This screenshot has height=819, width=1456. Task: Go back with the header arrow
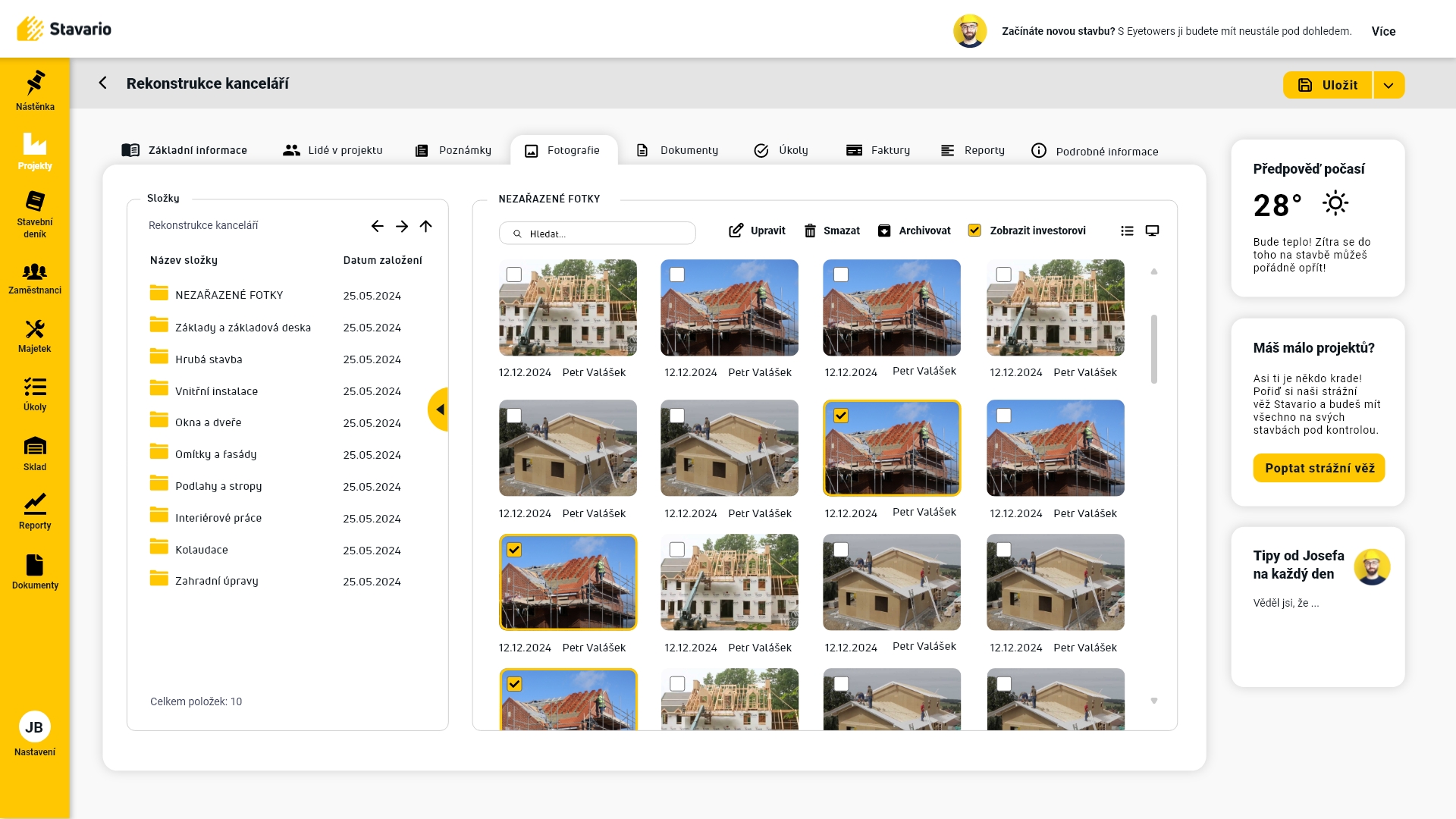click(x=103, y=83)
